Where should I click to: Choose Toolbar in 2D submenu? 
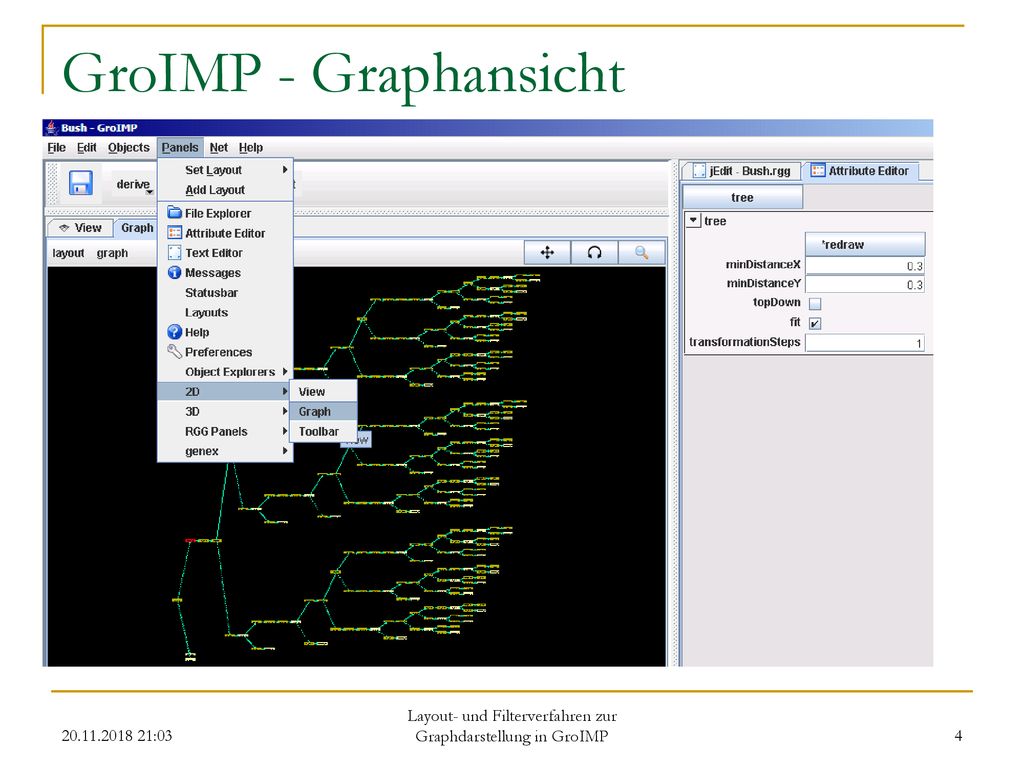tap(323, 432)
